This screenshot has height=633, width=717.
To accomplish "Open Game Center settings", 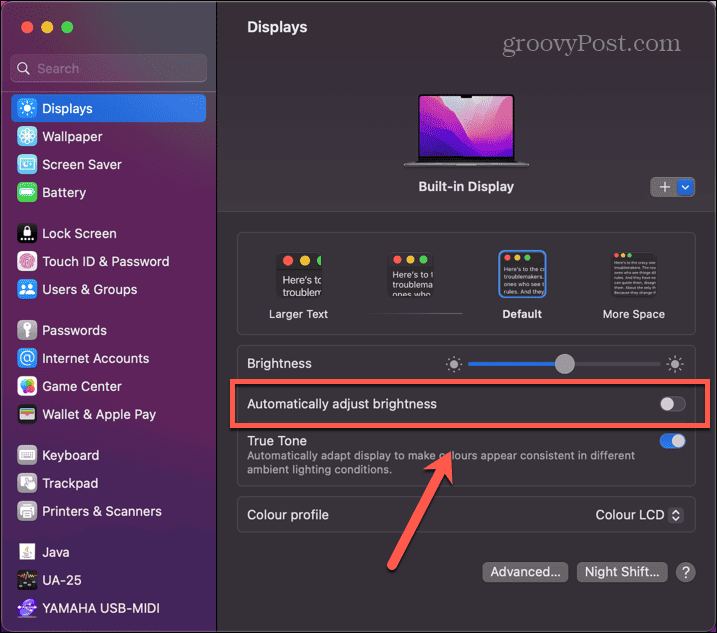I will [108, 386].
